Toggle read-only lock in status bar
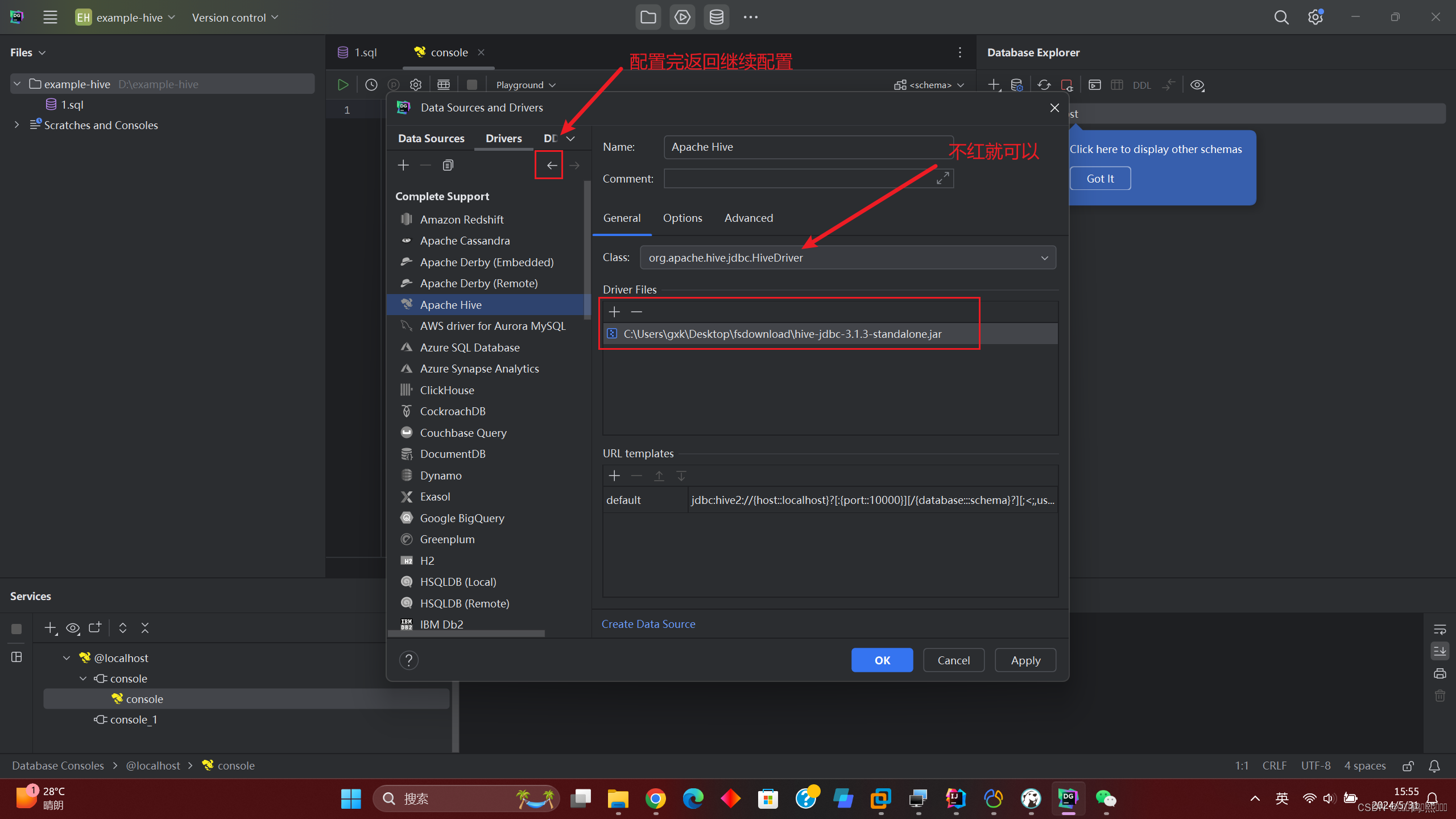The height and width of the screenshot is (819, 1456). (1408, 766)
